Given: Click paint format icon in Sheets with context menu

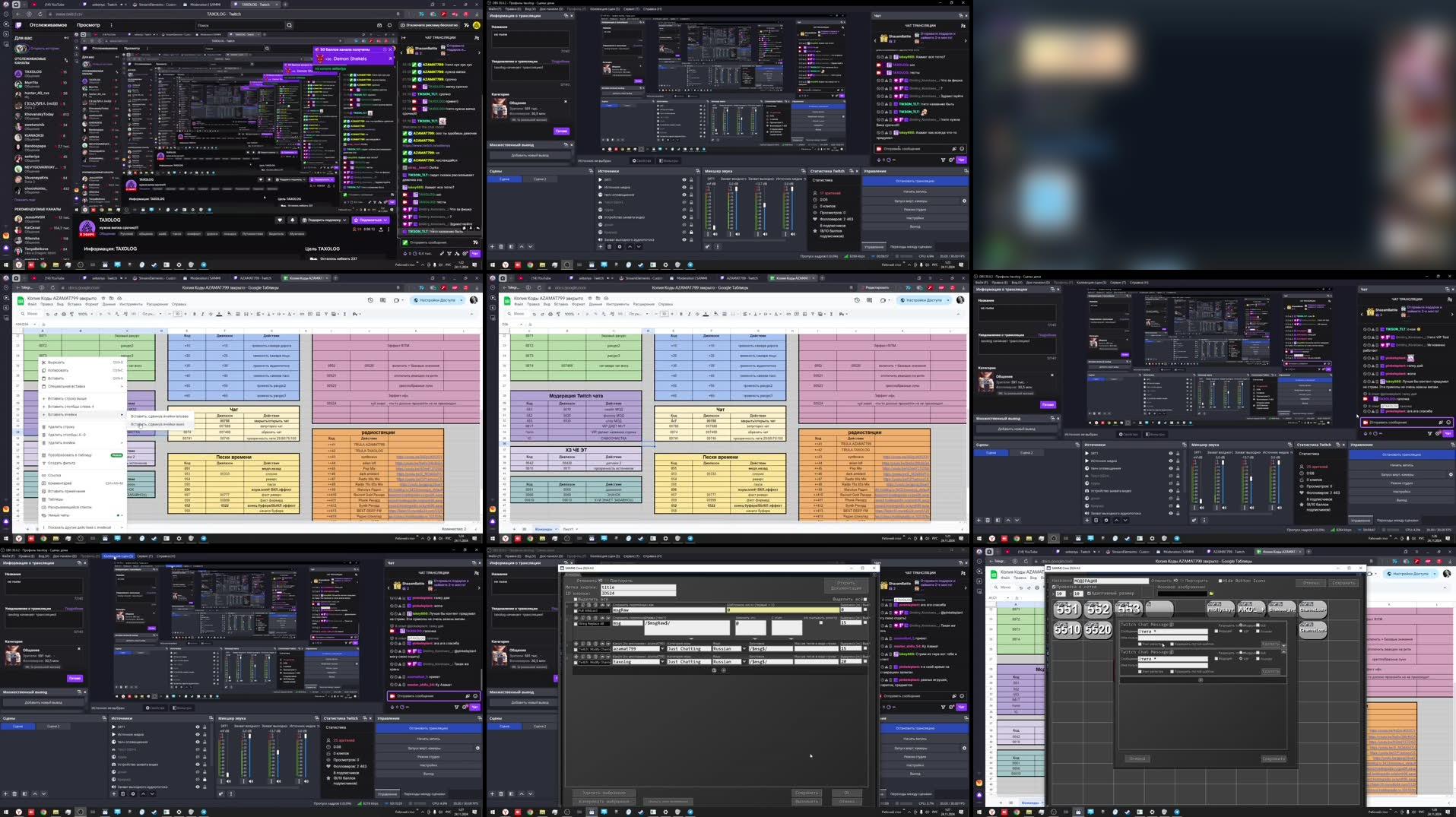Looking at the screenshot, I should pos(71,314).
